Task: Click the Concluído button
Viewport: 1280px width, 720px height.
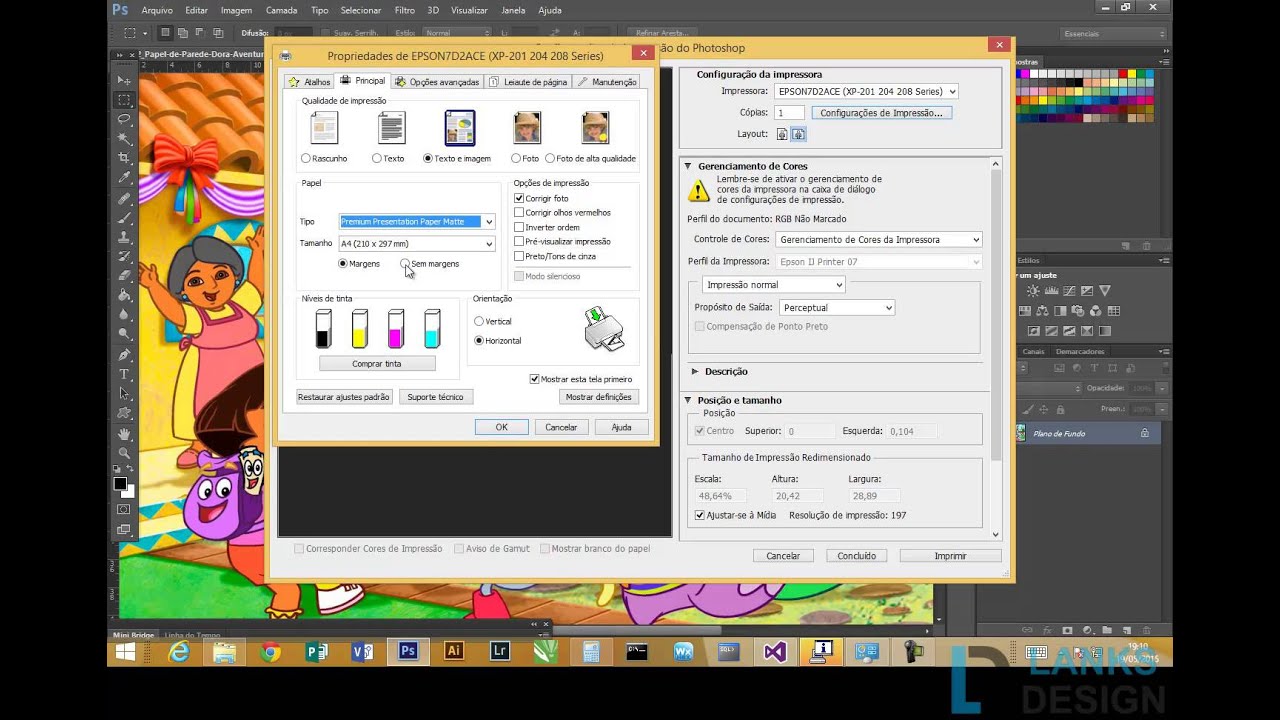Action: [857, 556]
